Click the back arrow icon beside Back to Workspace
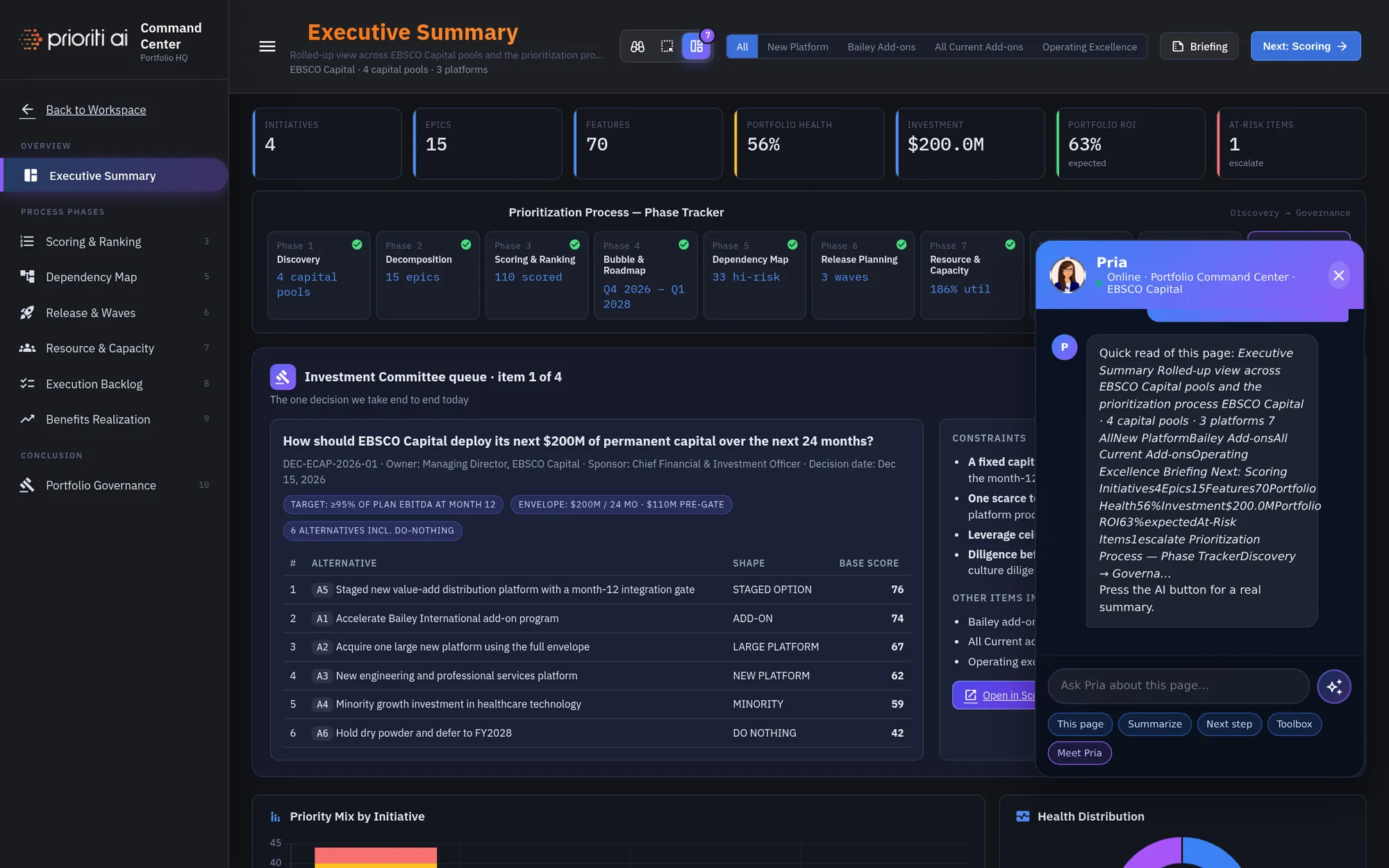Image resolution: width=1389 pixels, height=868 pixels. point(27,110)
